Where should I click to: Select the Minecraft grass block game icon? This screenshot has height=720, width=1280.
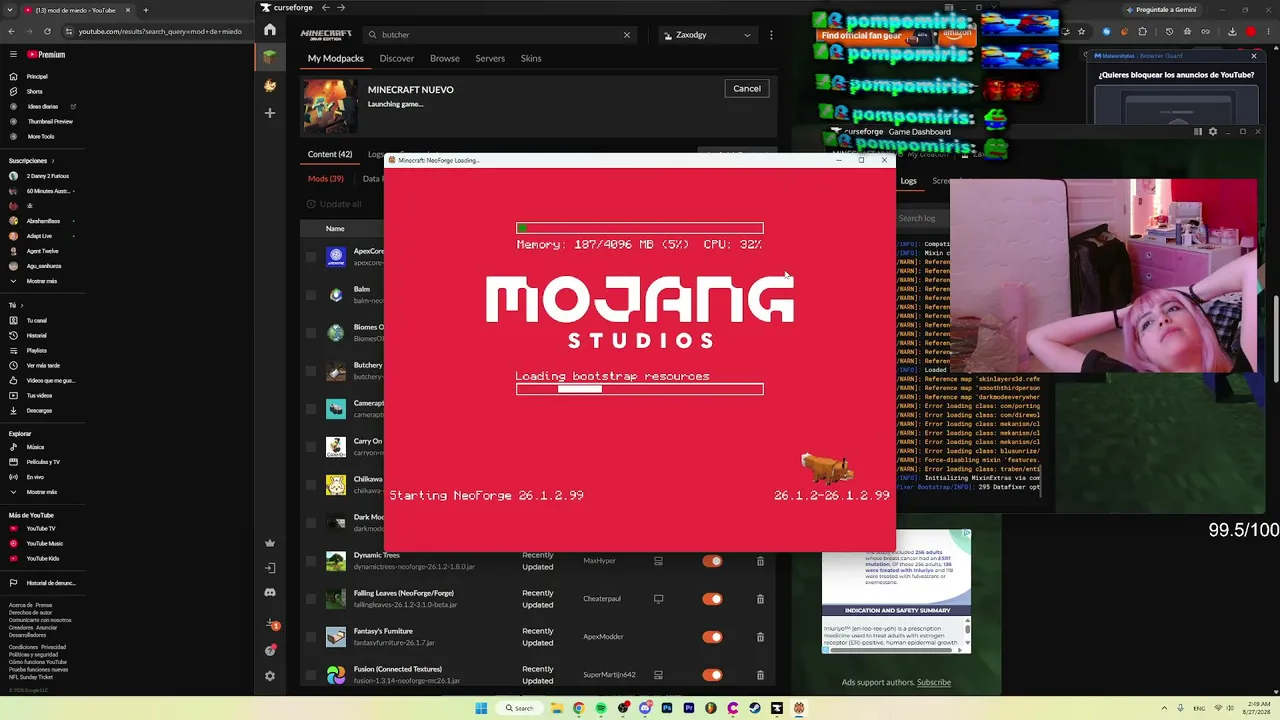tap(270, 57)
